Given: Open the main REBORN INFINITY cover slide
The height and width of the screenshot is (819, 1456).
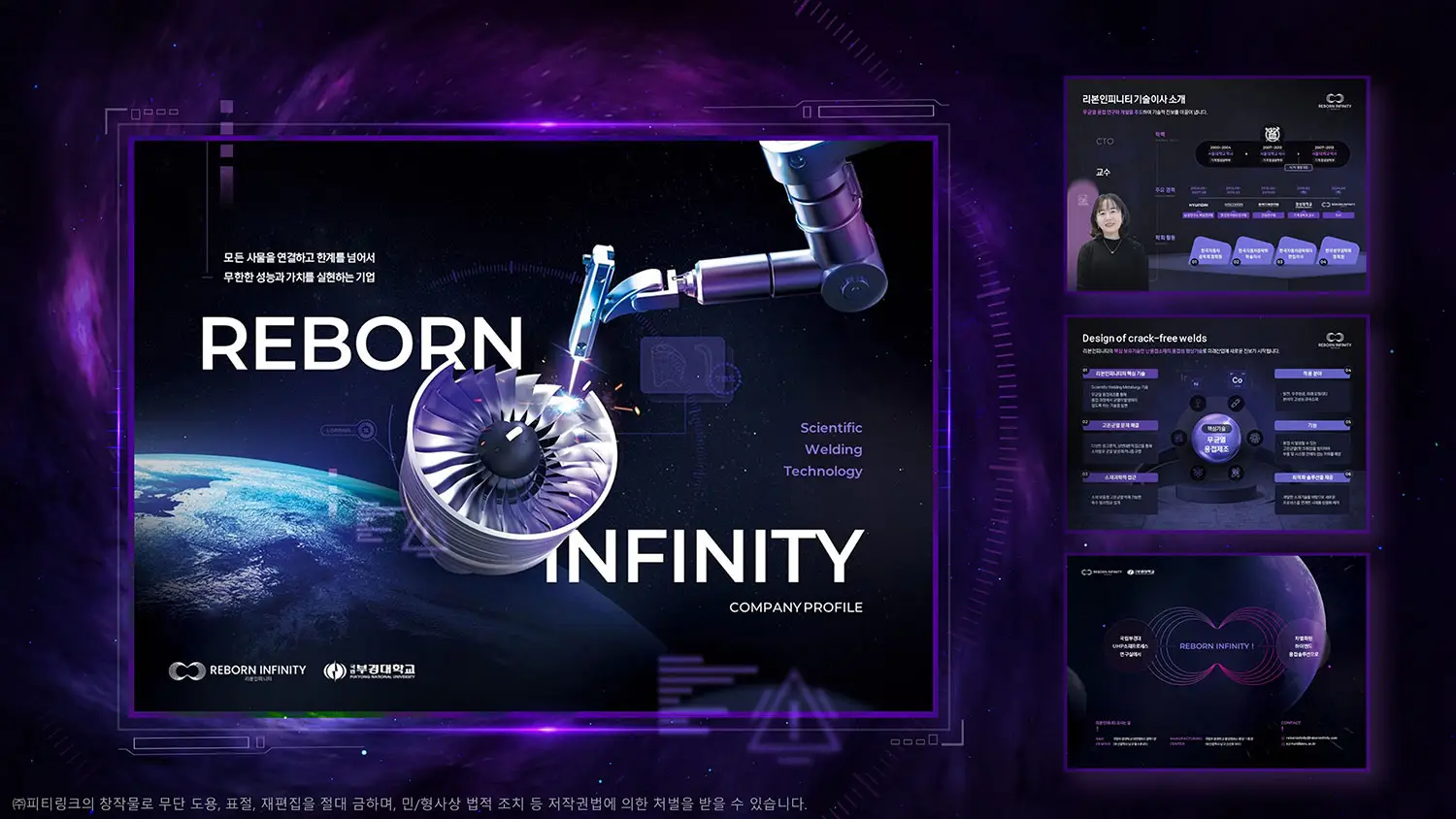Looking at the screenshot, I should pyautogui.click(x=534, y=426).
